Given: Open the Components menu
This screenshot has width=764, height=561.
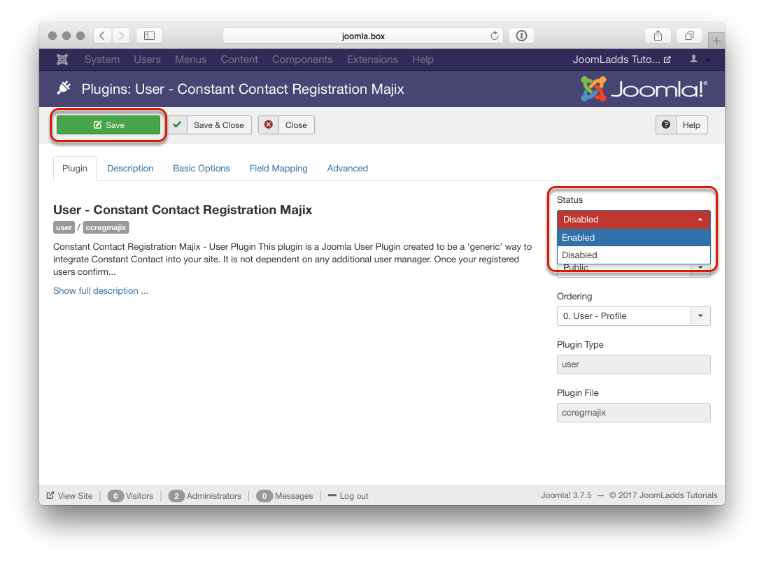Looking at the screenshot, I should tap(302, 59).
